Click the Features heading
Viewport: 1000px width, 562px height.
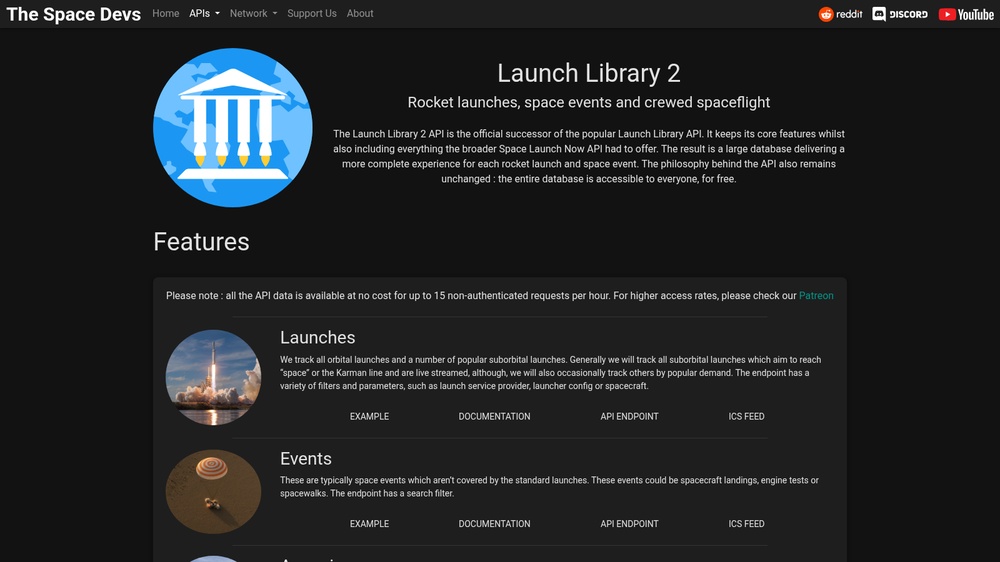coord(201,242)
